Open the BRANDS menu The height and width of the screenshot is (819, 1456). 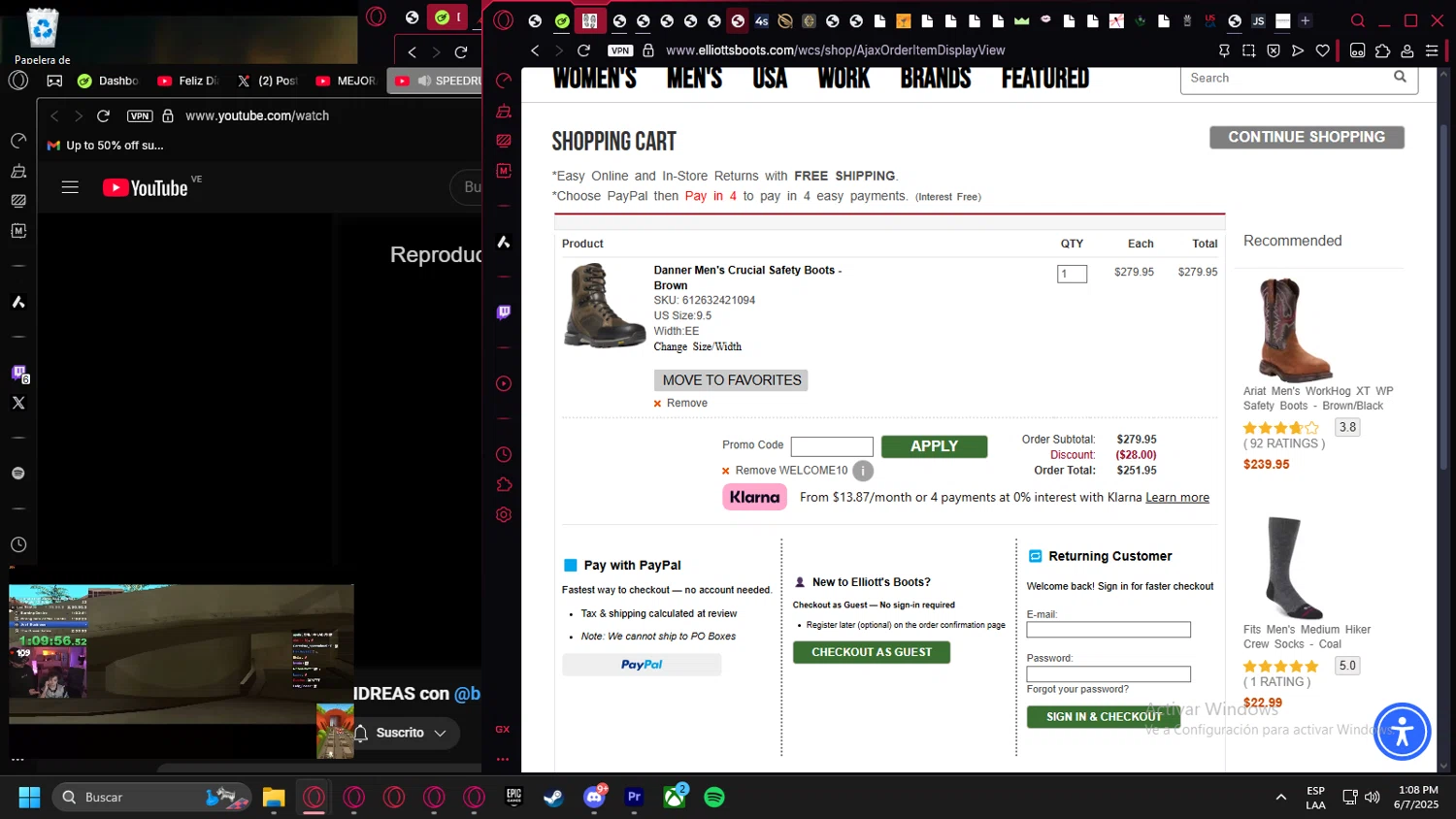936,78
